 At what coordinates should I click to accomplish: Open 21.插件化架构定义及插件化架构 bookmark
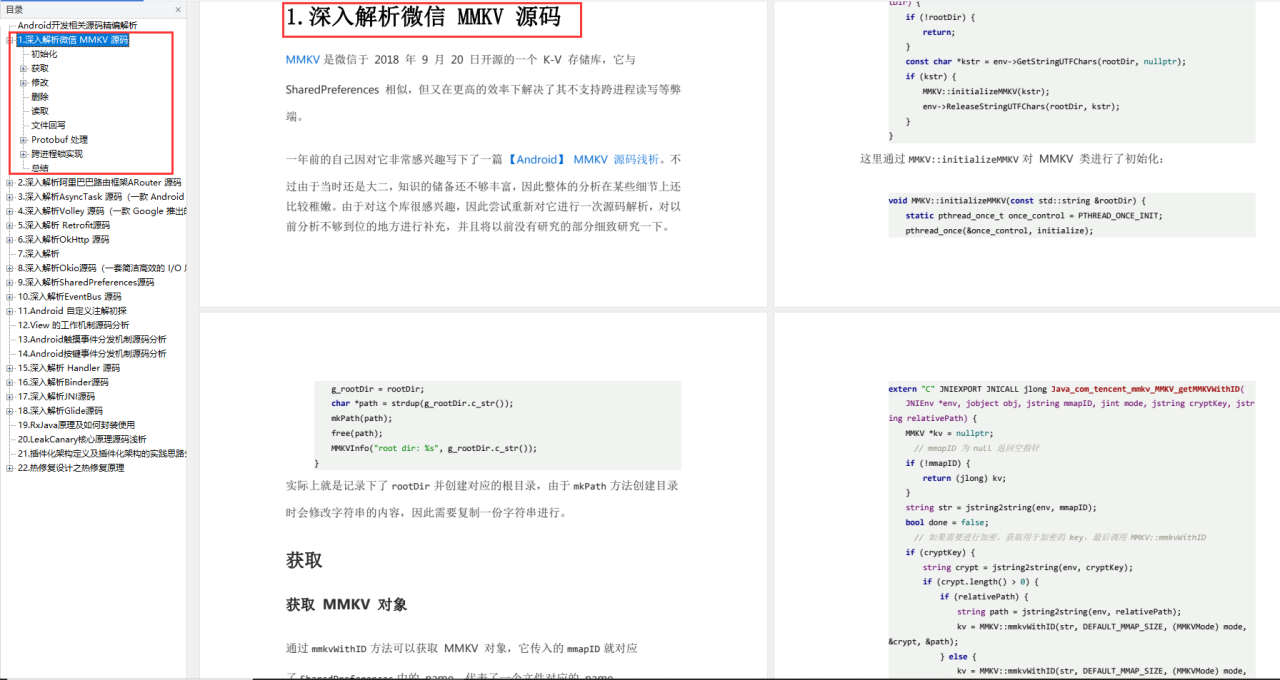pos(101,453)
